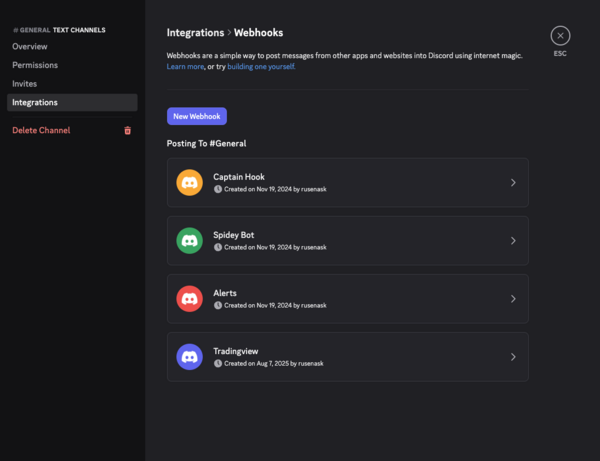The height and width of the screenshot is (461, 600).
Task: Click 'Created on Aug 7, 2025 by rusenask' text
Action: coord(274,363)
